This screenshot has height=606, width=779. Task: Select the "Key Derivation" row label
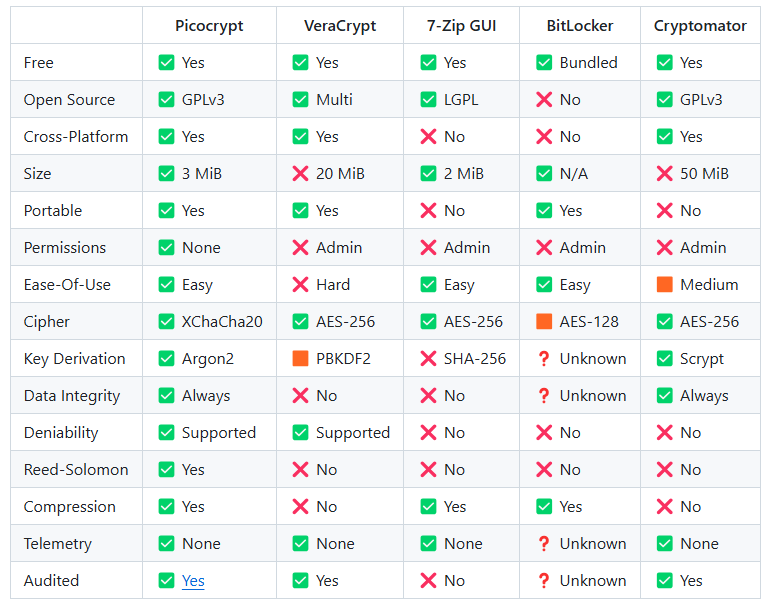tap(74, 359)
